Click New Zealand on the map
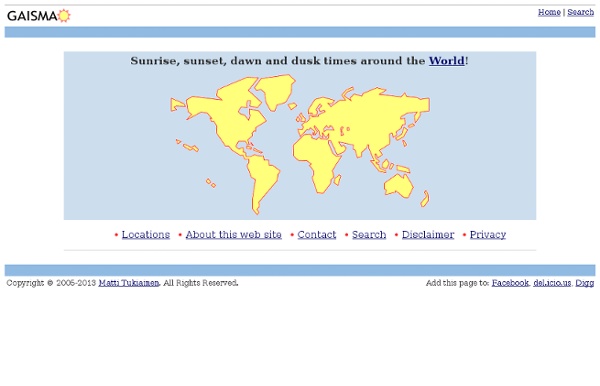600x386 pixels. pyautogui.click(x=425, y=199)
